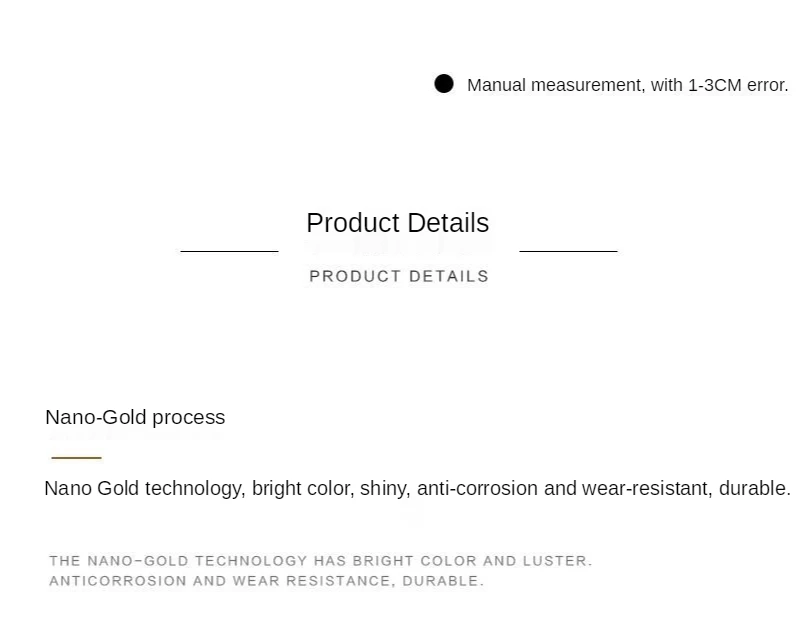Click the lowercase word "durable." ending the sentence
Viewport: 799px width, 633px height.
pyautogui.click(x=754, y=488)
